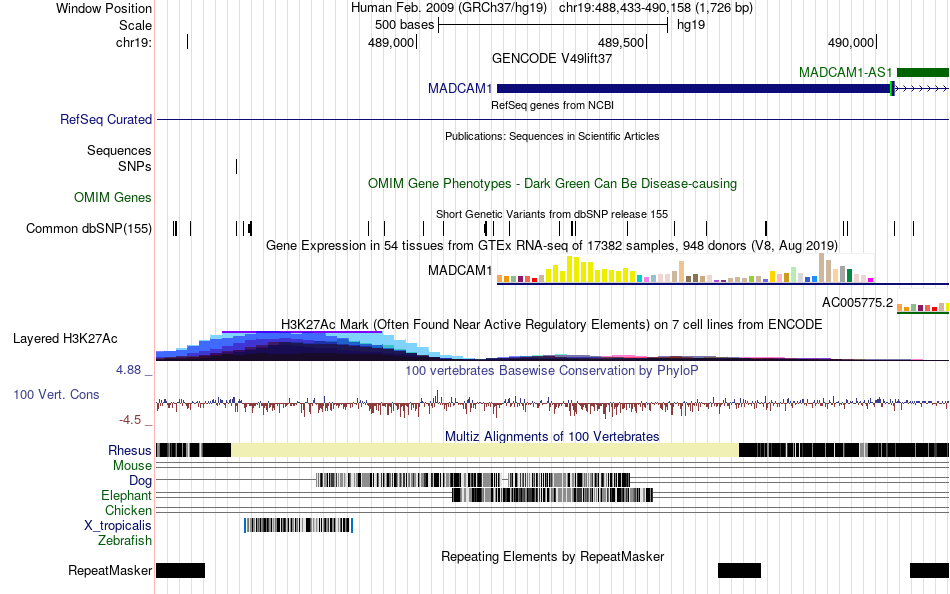Click 100 vertebrates Basewise Conservation PhyloP title
The width and height of the screenshot is (950, 594).
point(552,370)
